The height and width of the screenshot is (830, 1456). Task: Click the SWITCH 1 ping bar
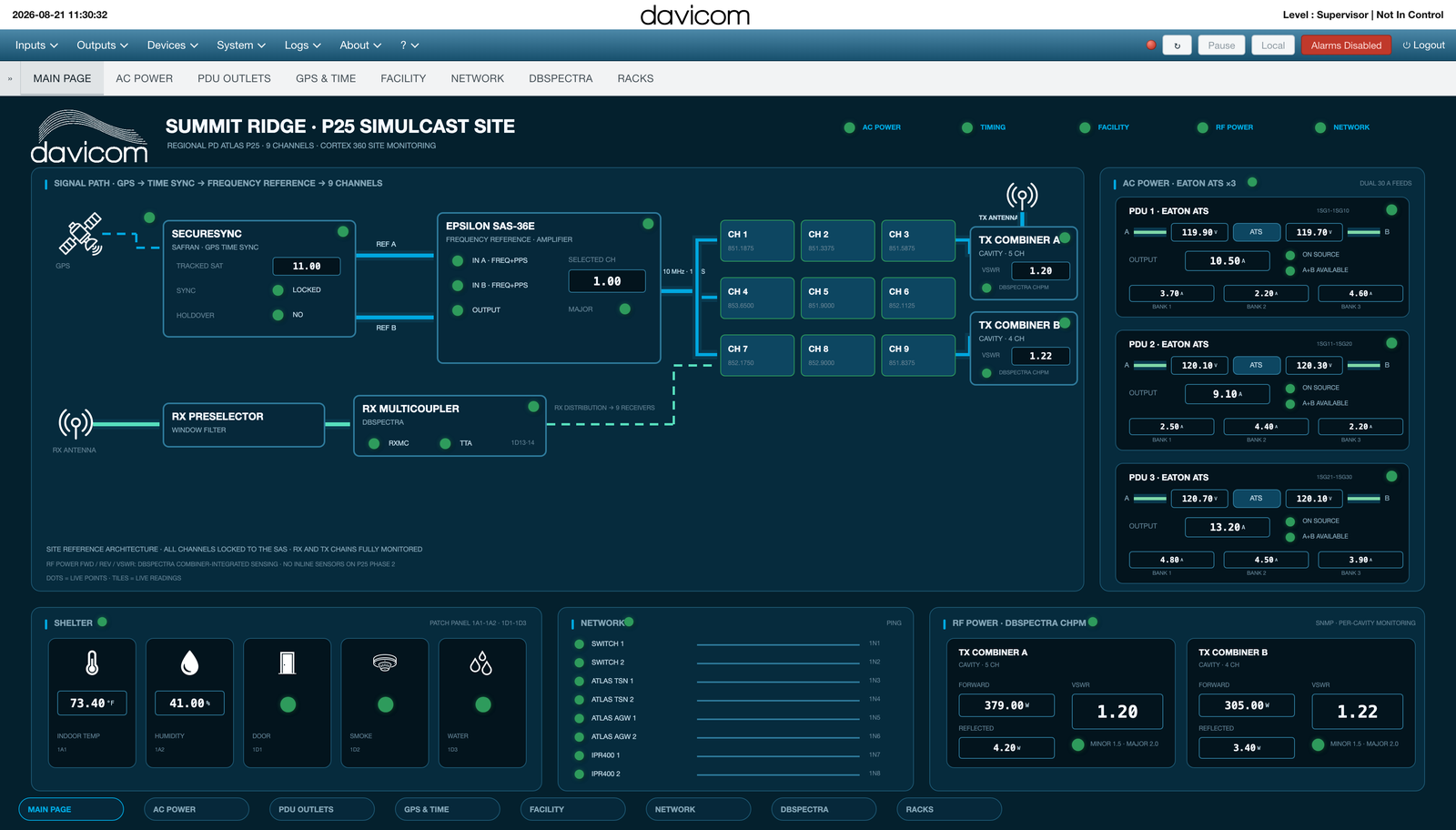(x=778, y=644)
